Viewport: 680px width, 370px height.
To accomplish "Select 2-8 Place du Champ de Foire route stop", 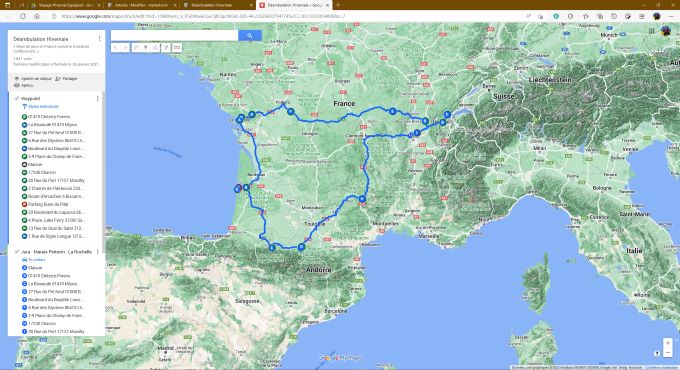I will [x=56, y=316].
